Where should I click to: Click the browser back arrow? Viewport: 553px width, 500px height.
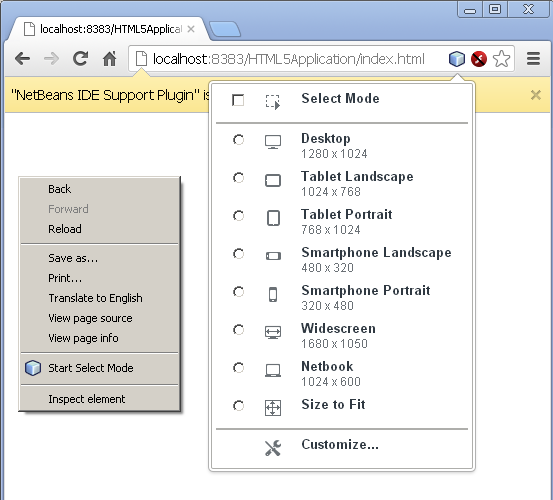[22, 59]
